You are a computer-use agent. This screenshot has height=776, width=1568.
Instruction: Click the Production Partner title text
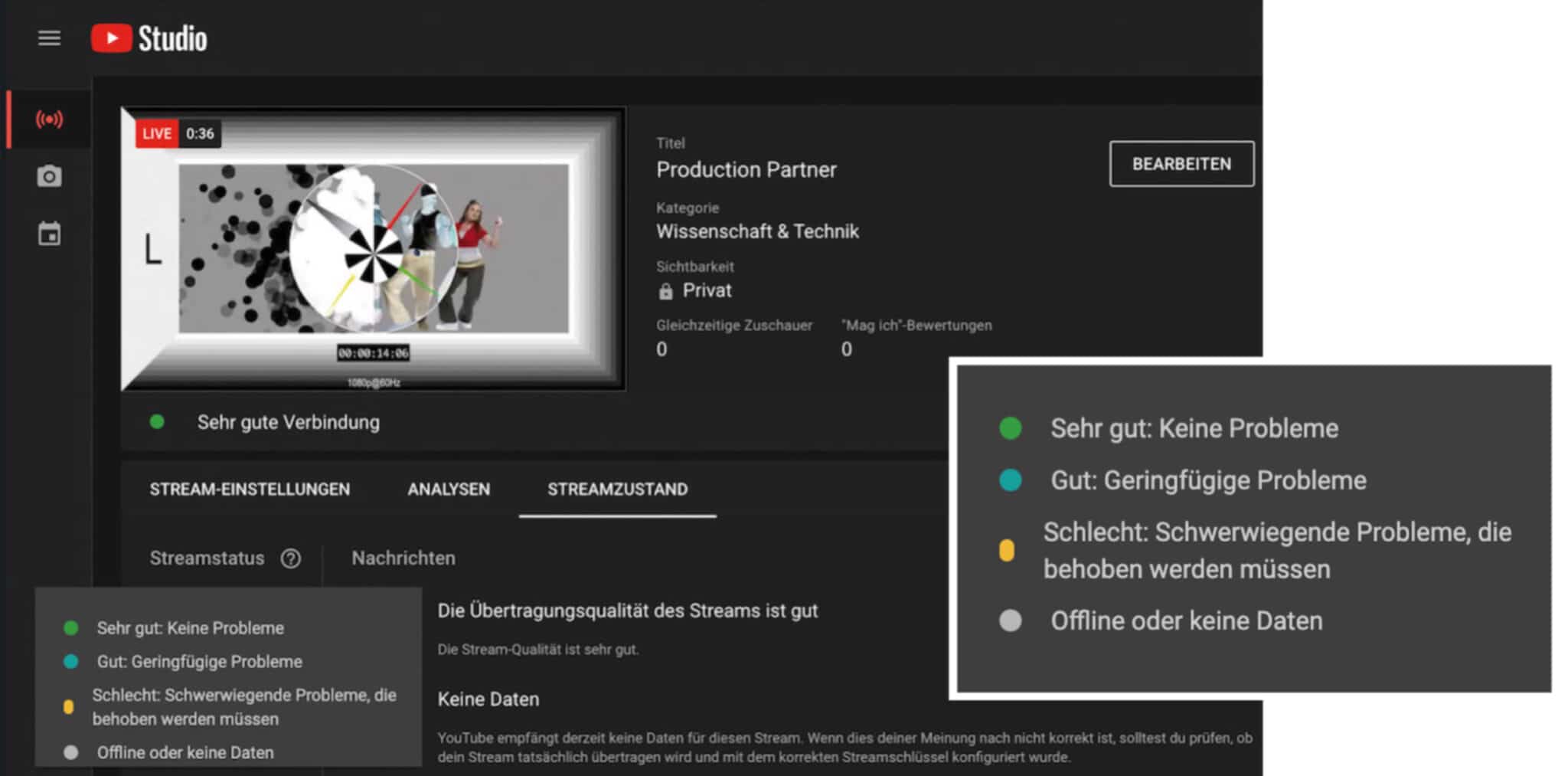point(746,170)
